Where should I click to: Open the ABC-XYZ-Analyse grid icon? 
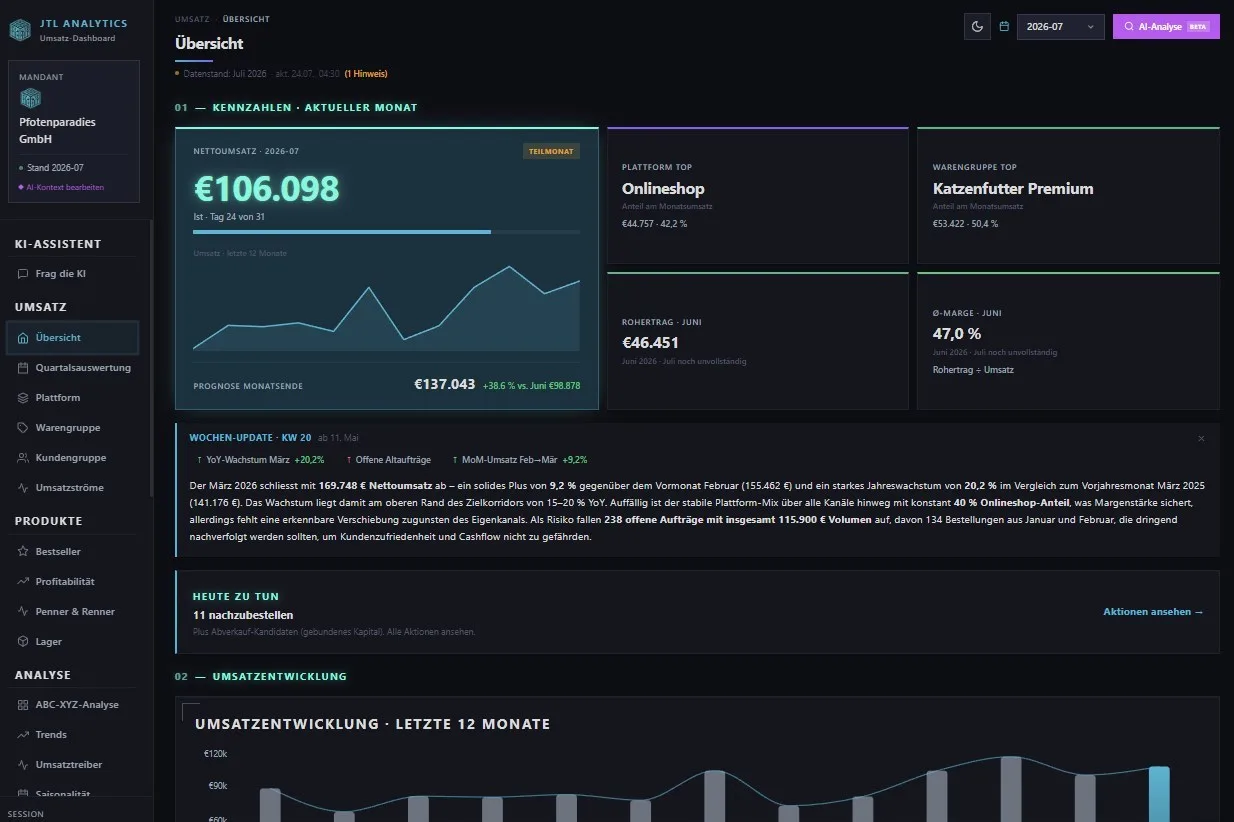[x=23, y=705]
